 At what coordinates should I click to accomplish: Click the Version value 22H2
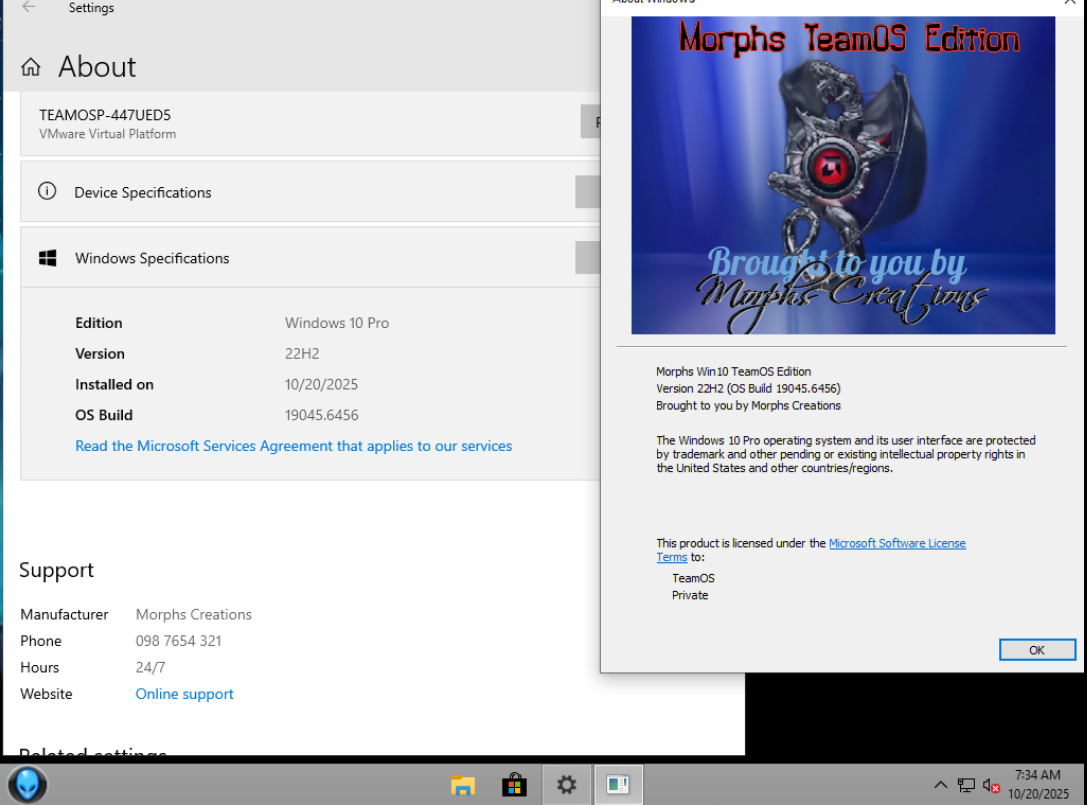[302, 354]
